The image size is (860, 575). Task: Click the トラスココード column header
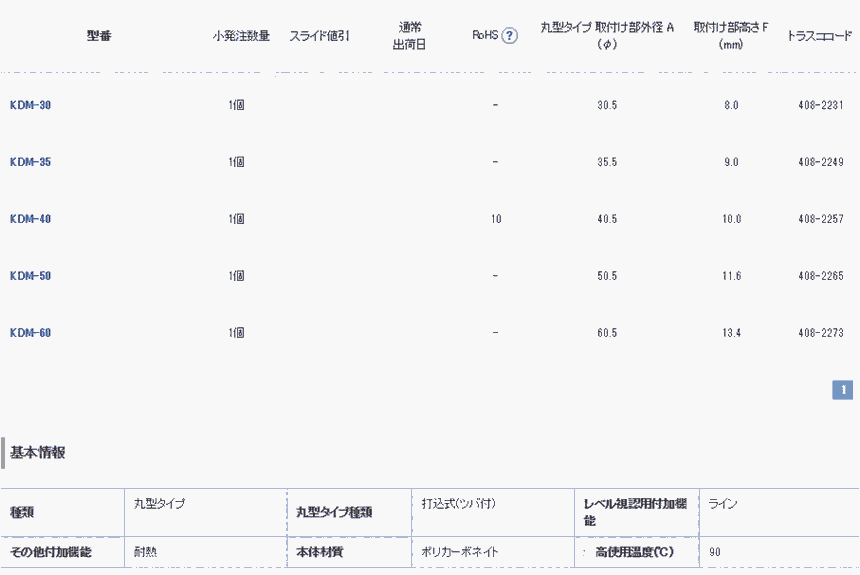click(820, 36)
